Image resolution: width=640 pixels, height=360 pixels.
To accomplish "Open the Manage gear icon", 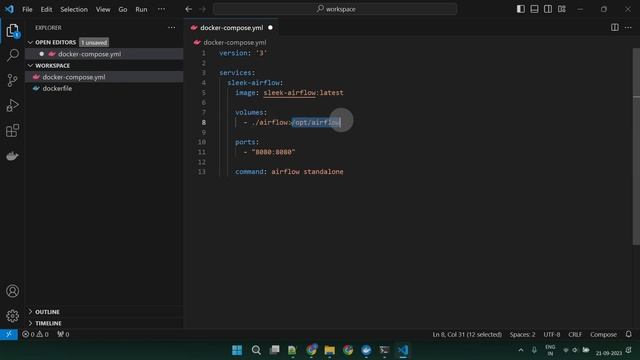I will point(12,316).
